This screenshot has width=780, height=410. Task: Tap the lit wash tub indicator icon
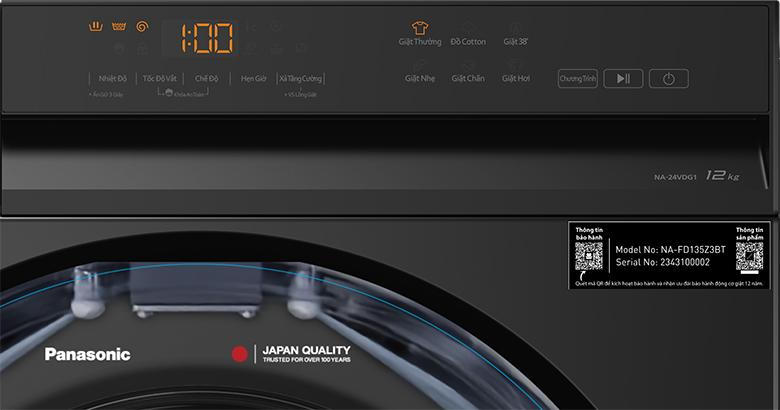tap(96, 26)
